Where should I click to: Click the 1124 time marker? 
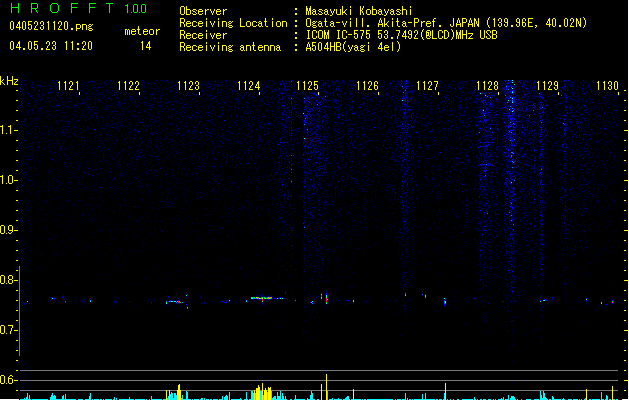pos(248,86)
